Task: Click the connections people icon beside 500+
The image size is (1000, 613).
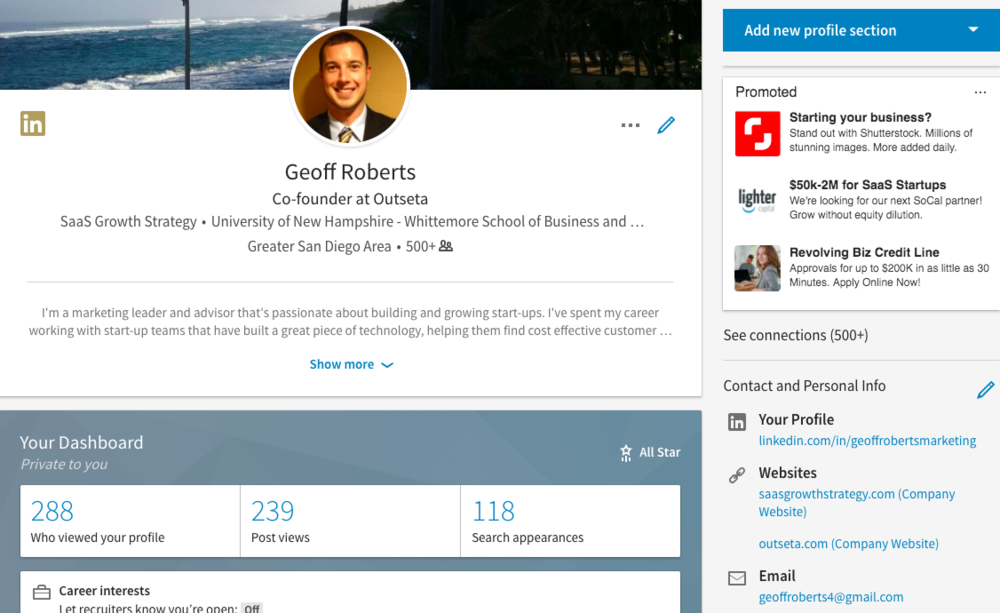Action: coord(446,246)
